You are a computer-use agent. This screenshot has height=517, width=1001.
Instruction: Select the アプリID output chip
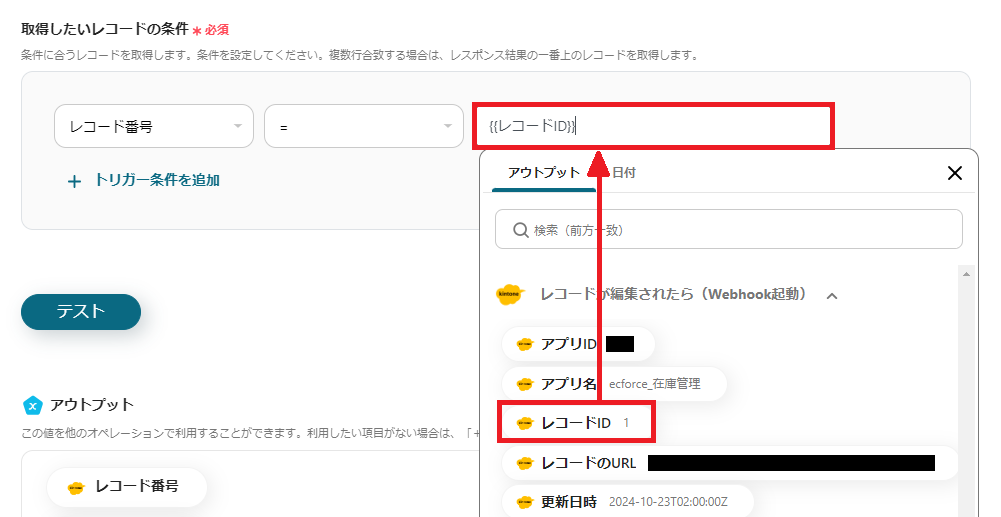(x=578, y=344)
